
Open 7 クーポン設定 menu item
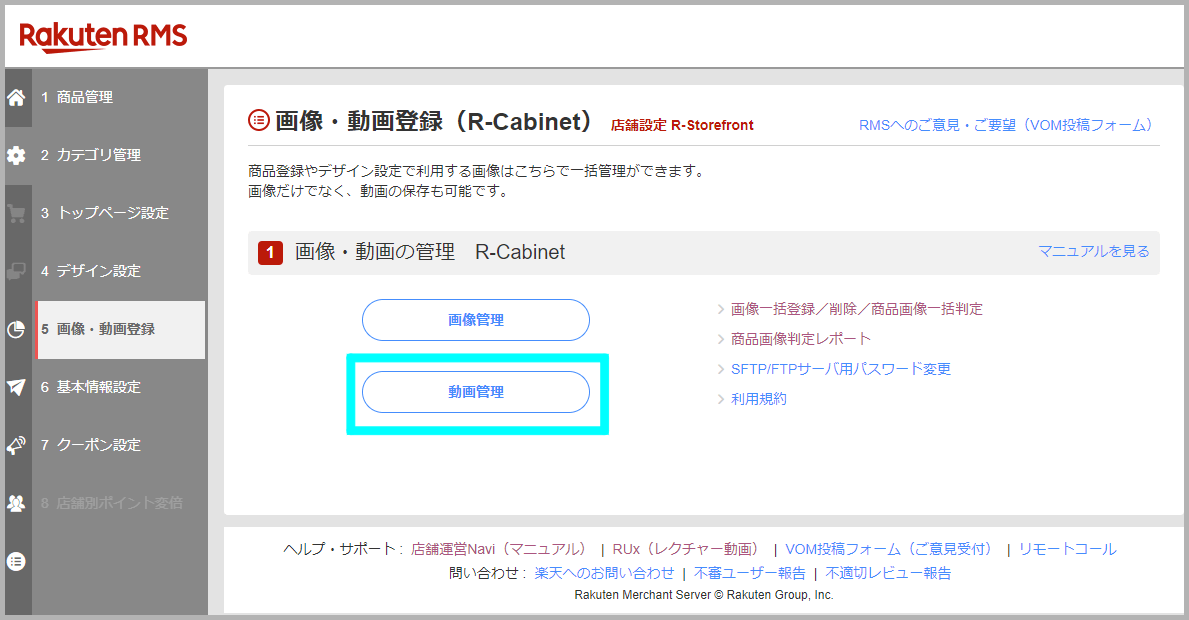coord(91,445)
